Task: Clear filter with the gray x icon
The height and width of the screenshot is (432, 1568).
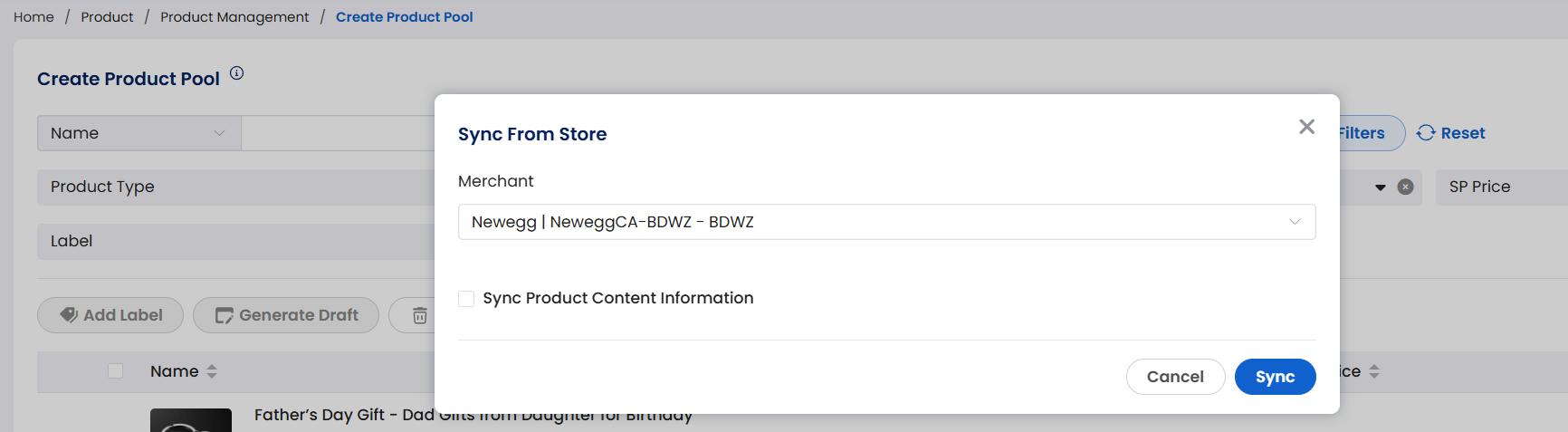Action: click(1405, 187)
